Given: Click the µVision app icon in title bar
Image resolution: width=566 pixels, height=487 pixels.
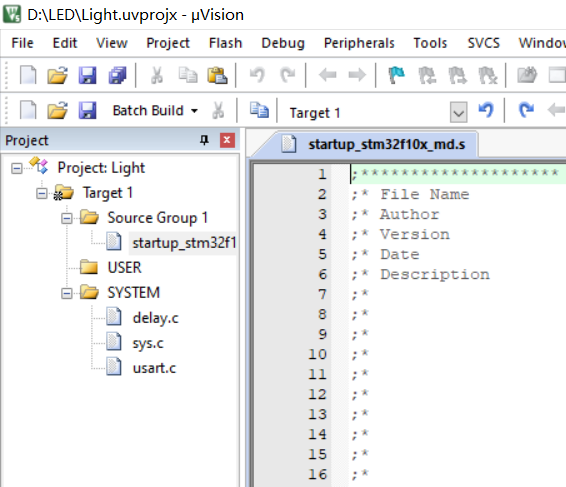Looking at the screenshot, I should pyautogui.click(x=12, y=14).
